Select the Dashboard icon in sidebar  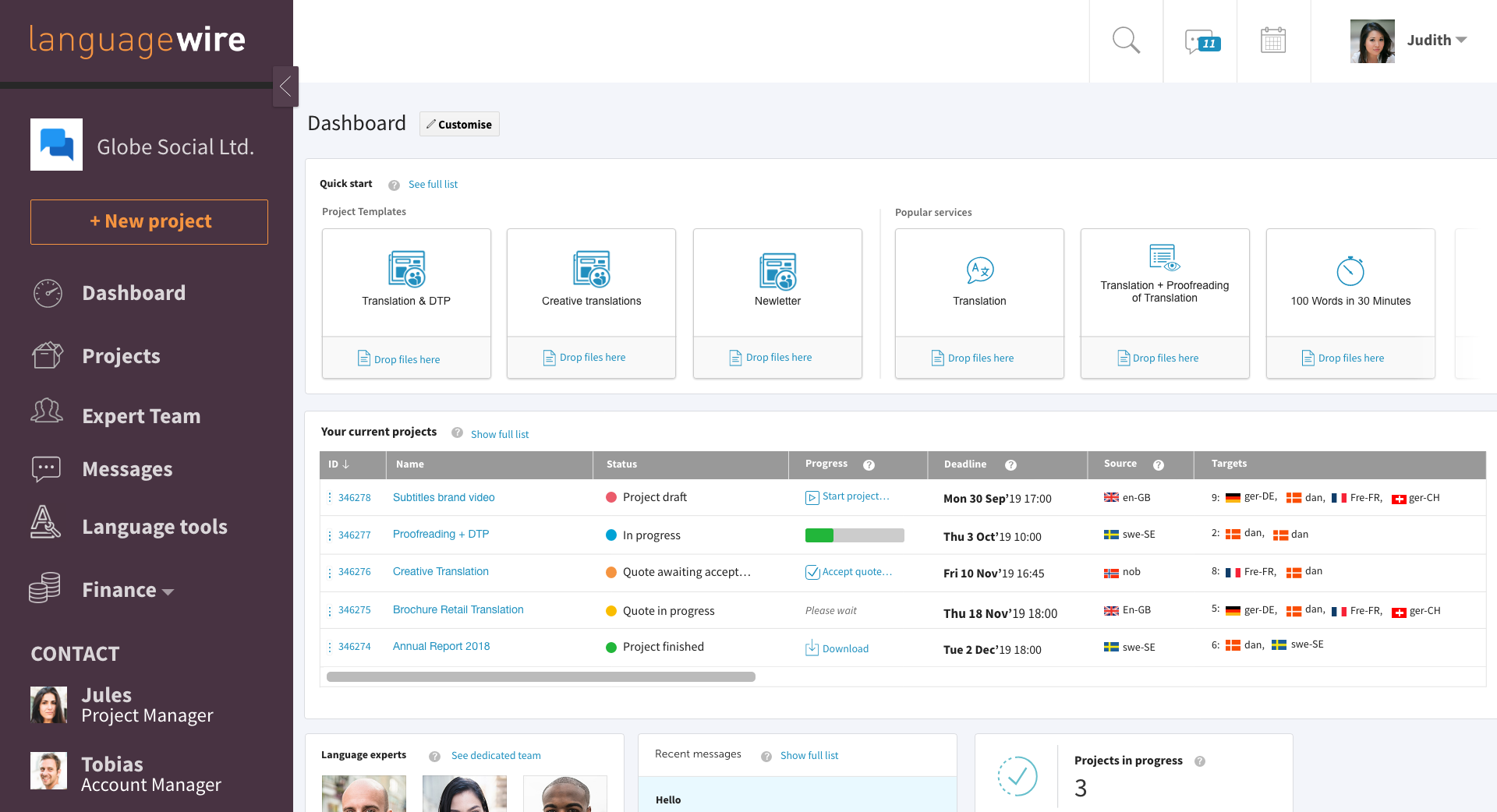coord(48,292)
